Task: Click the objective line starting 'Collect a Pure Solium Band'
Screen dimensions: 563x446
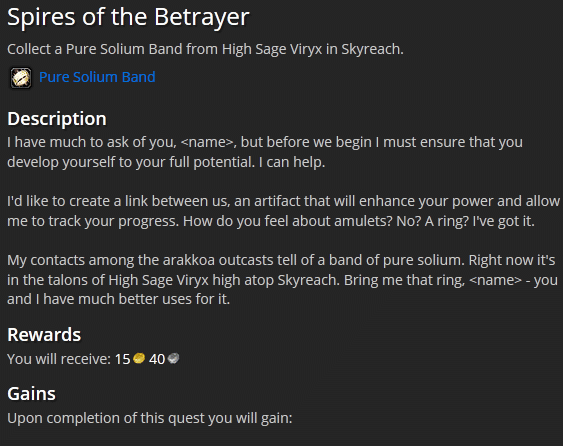Action: 205,49
